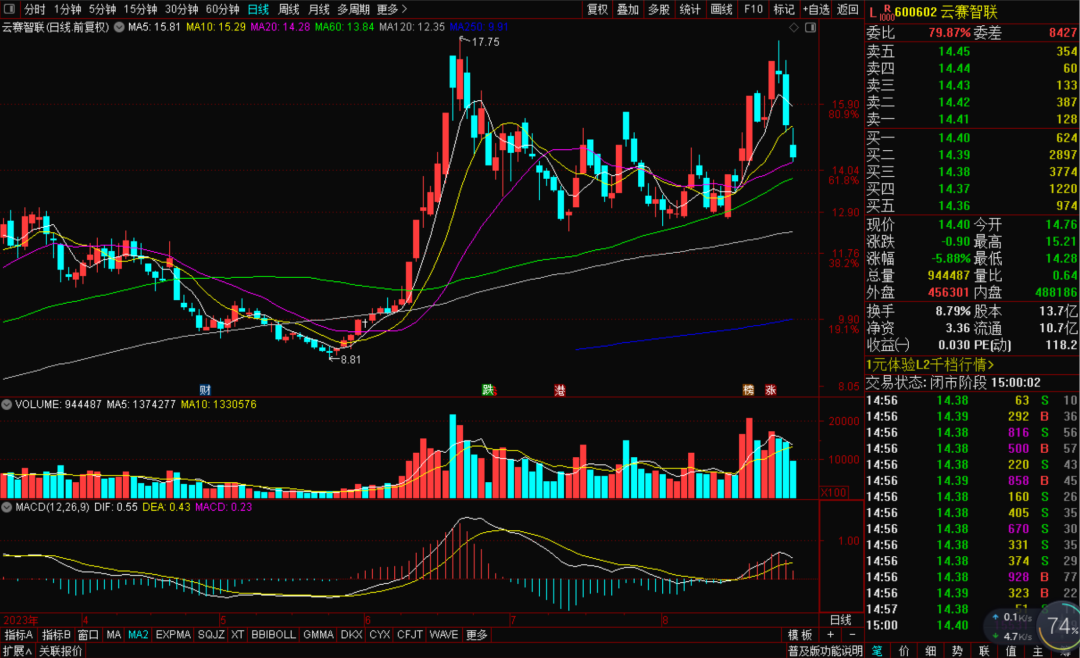This screenshot has width=1080, height=658.
Task: Apply the EXPMA indicator
Action: click(x=173, y=635)
